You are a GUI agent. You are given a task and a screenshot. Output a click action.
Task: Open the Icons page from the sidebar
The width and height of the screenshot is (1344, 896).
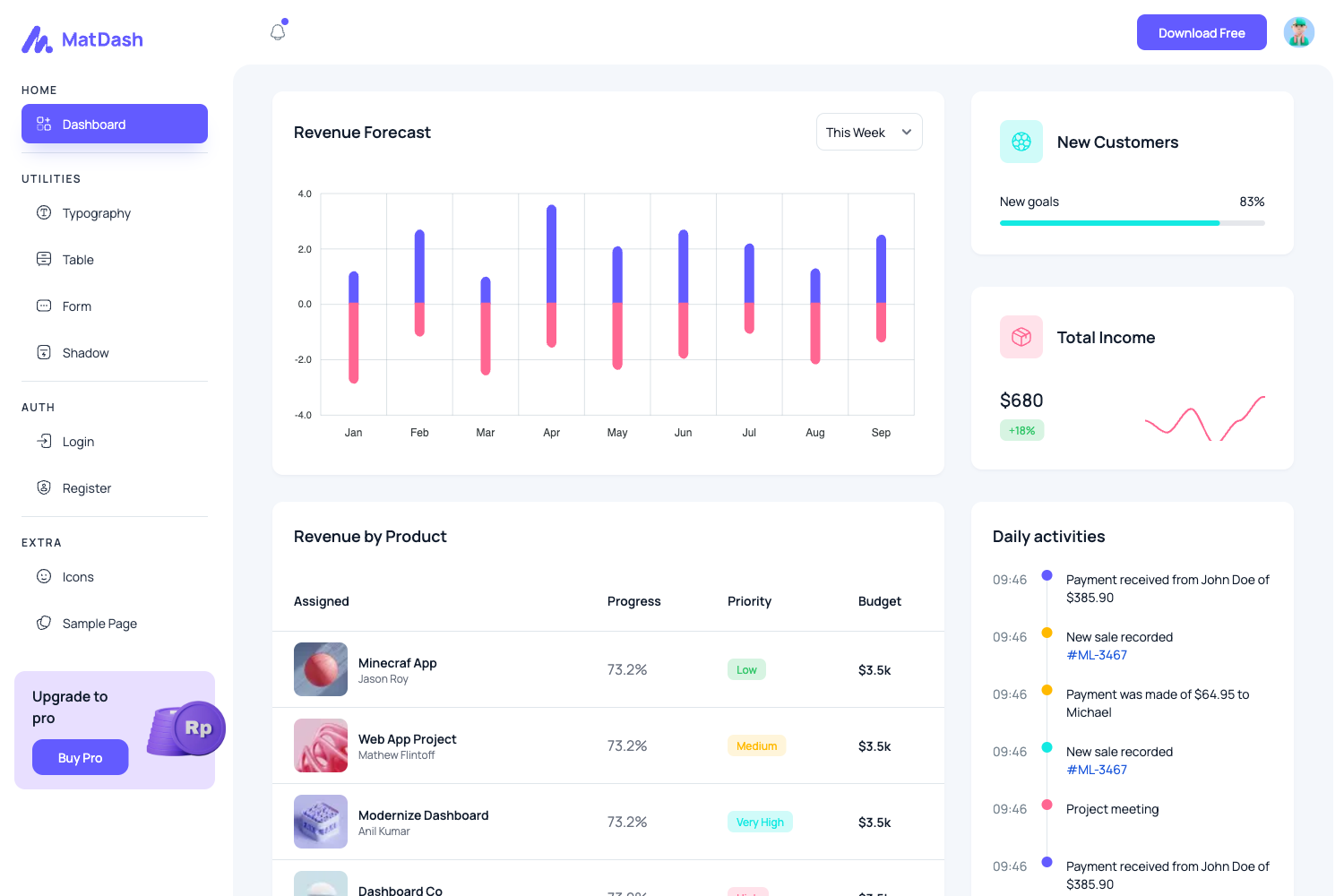78,576
